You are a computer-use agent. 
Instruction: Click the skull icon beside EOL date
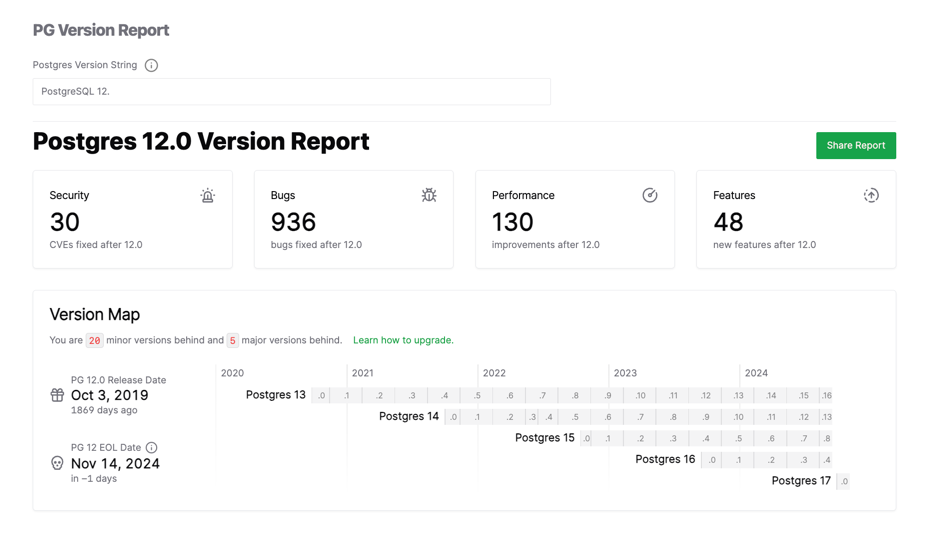57,463
